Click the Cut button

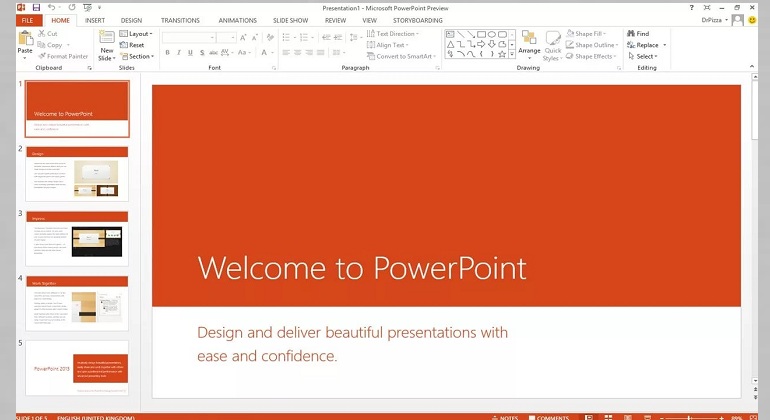click(x=48, y=33)
